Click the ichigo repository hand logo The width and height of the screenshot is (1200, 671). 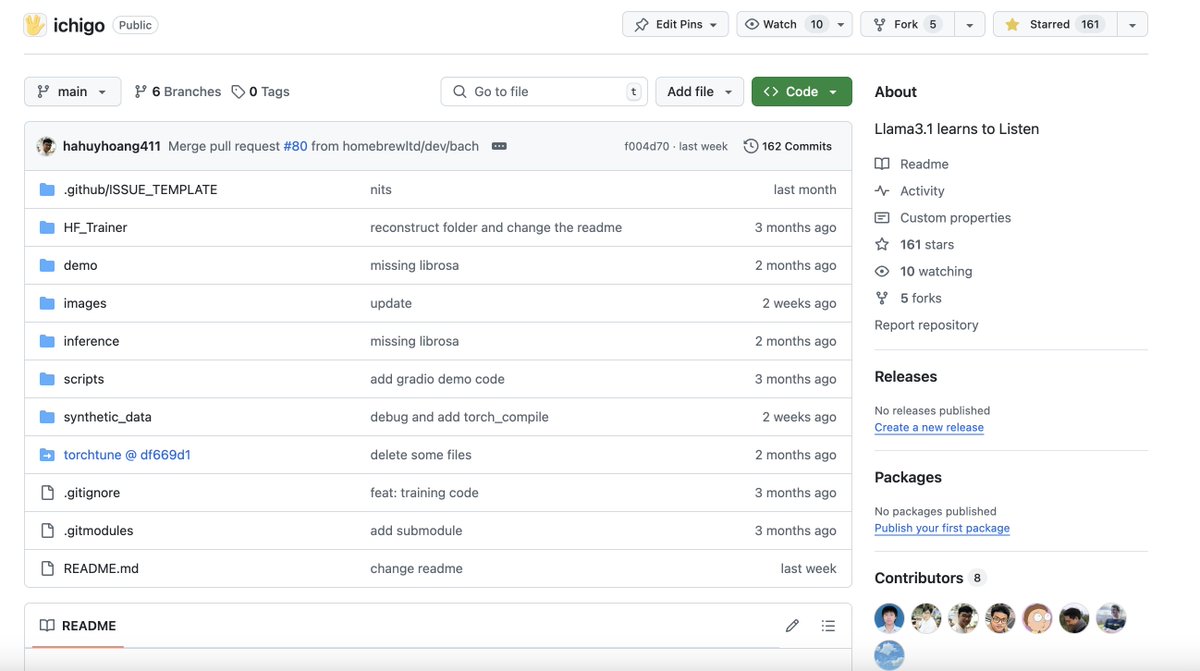tap(35, 25)
